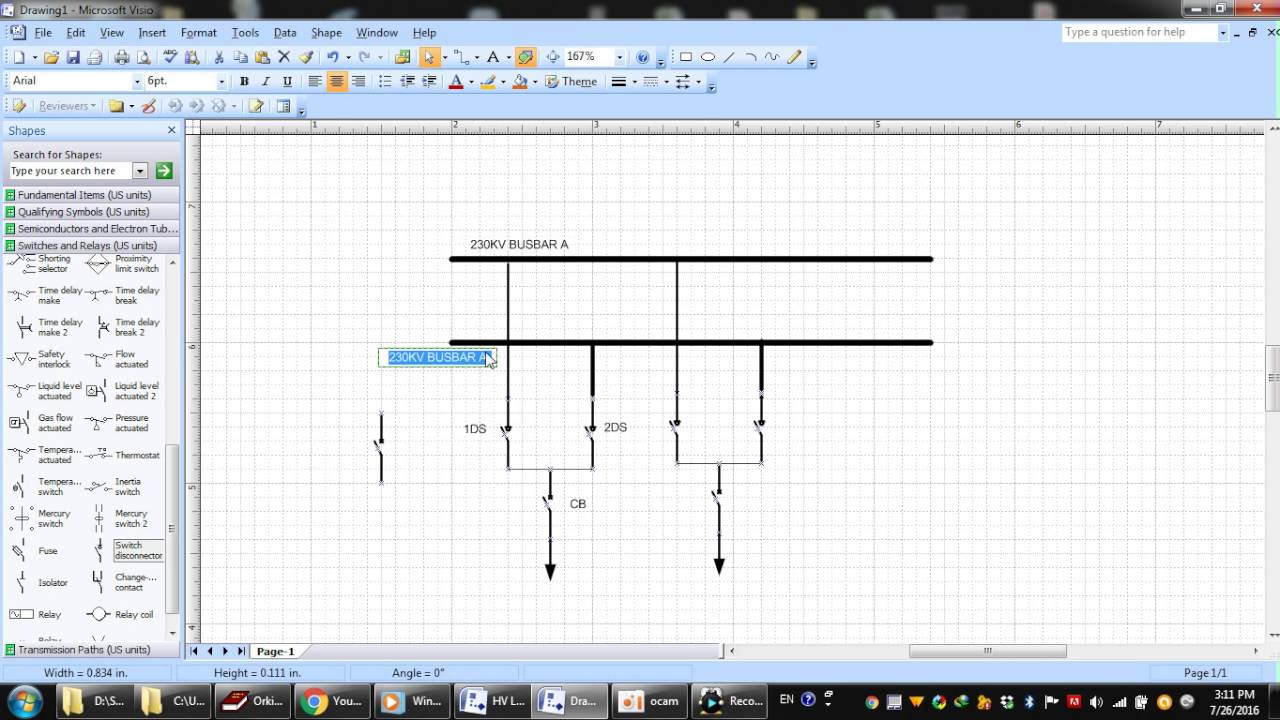The image size is (1280, 720).
Task: Select the Switch disconnector shape
Action: [126, 551]
